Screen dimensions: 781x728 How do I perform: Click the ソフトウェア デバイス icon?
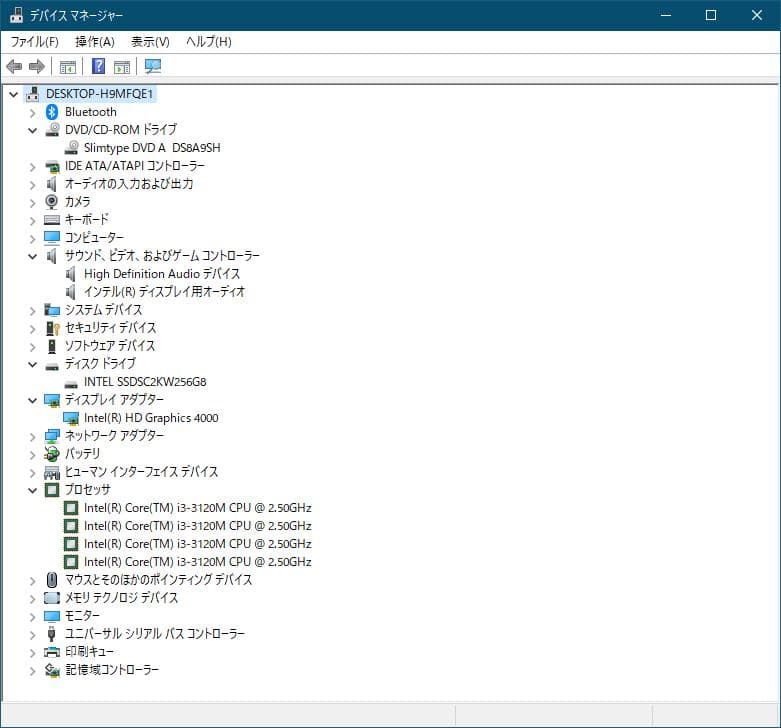[52, 346]
